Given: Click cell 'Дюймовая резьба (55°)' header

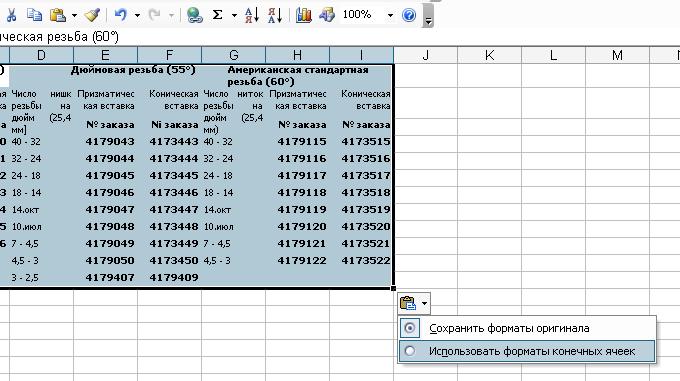Looking at the screenshot, I should click(133, 70).
